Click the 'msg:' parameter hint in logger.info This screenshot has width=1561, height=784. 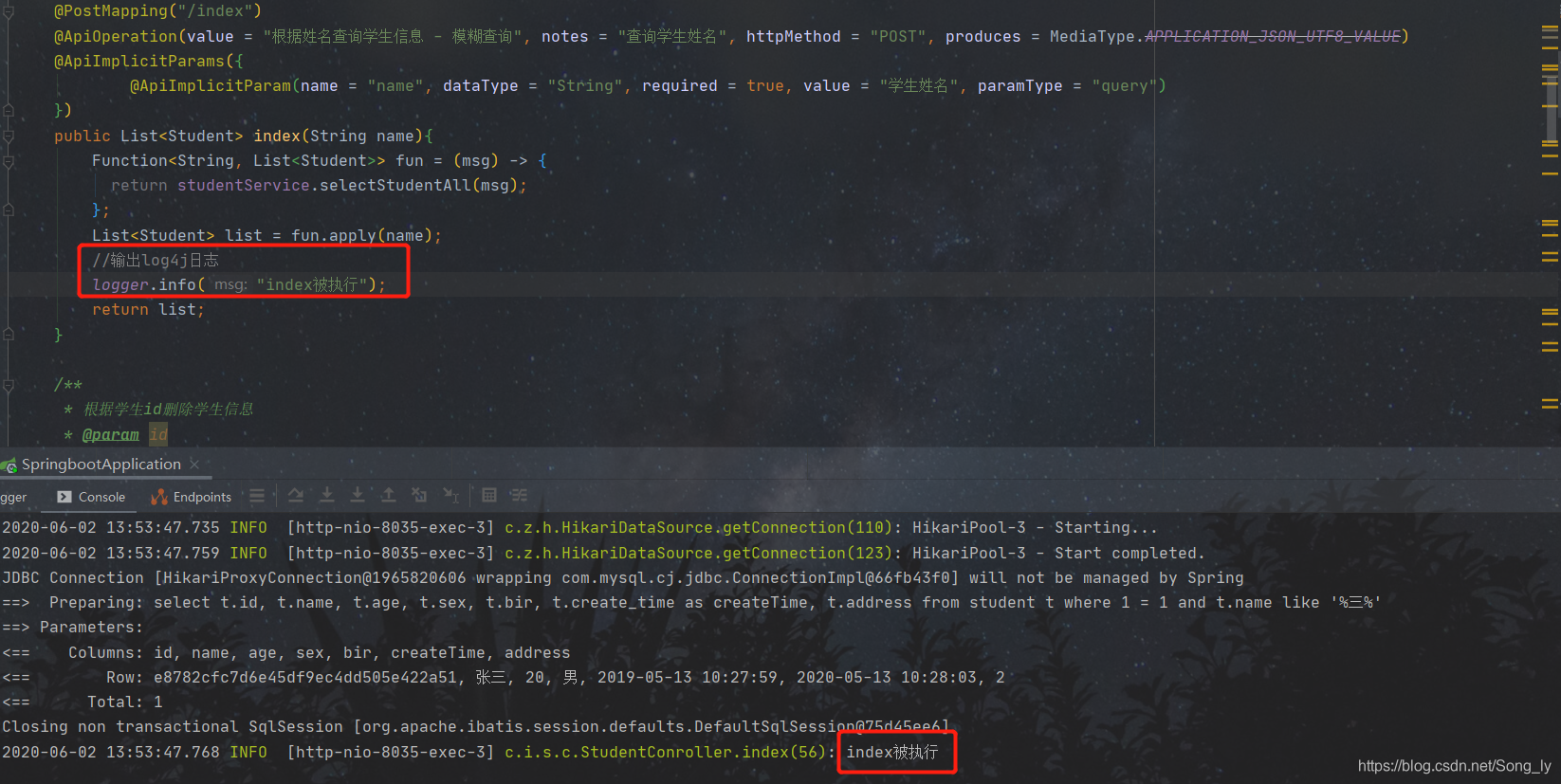click(230, 284)
